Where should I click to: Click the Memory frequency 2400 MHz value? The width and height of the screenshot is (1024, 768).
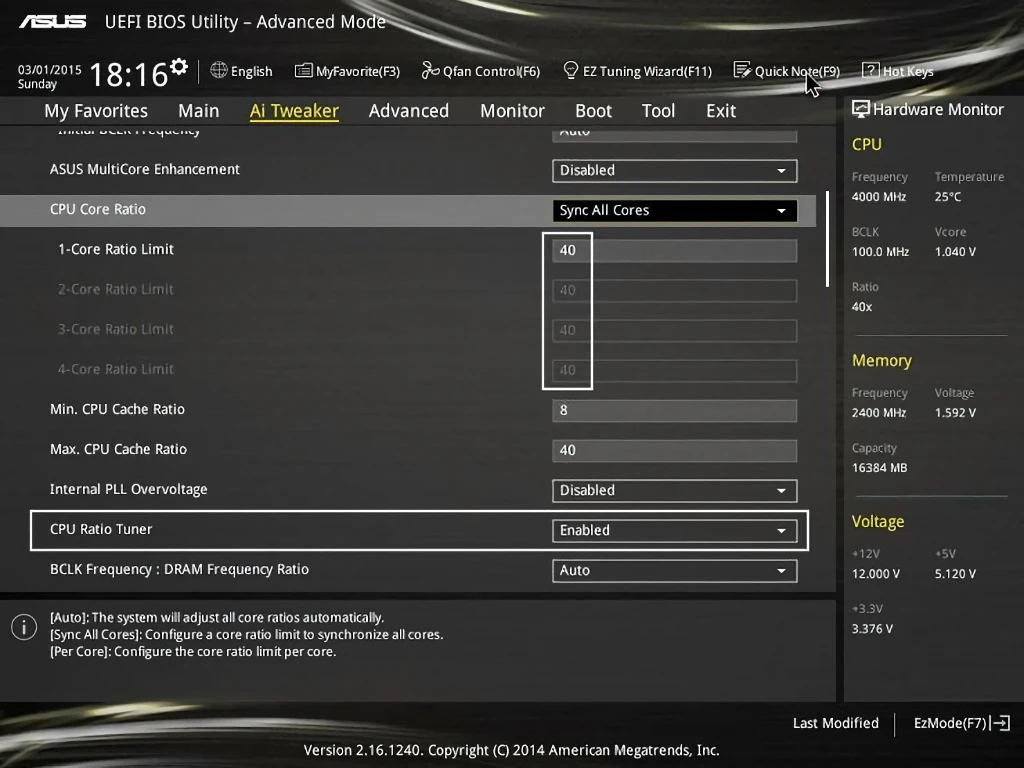(x=879, y=413)
